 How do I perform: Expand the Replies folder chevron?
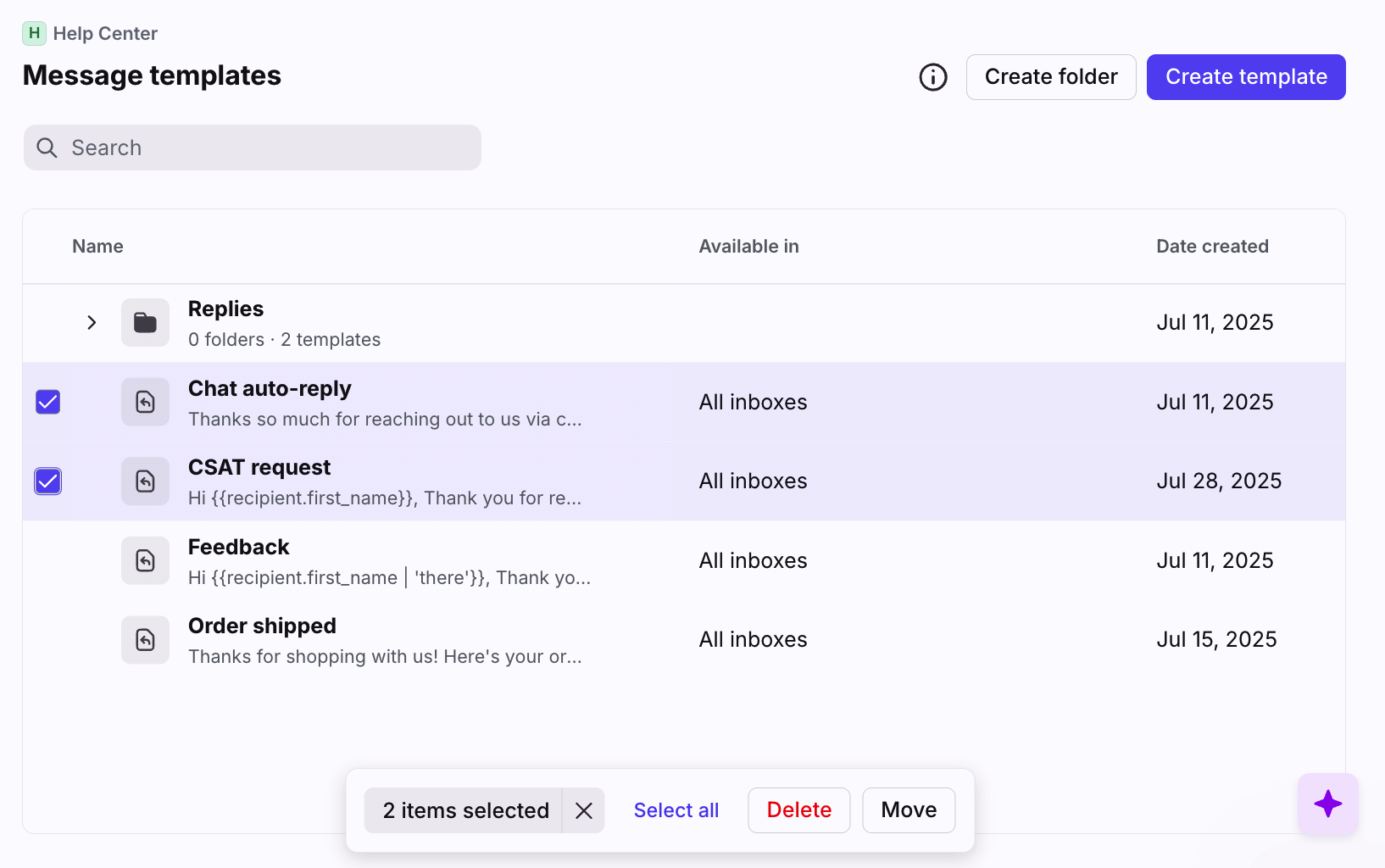(92, 323)
